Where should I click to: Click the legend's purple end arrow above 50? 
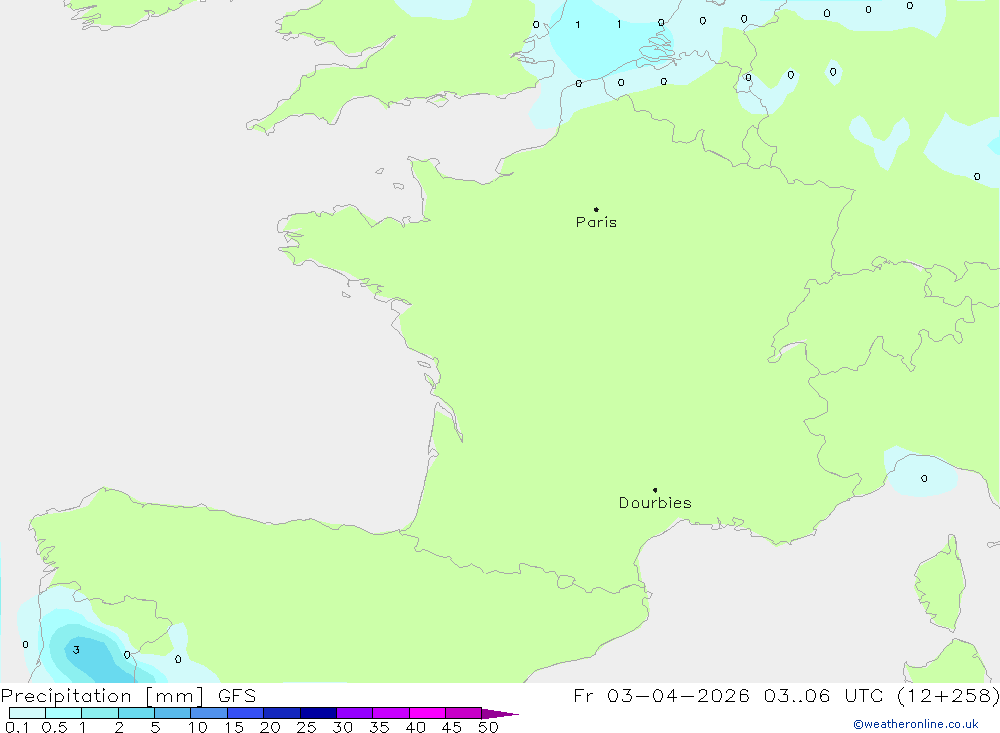click(x=499, y=714)
